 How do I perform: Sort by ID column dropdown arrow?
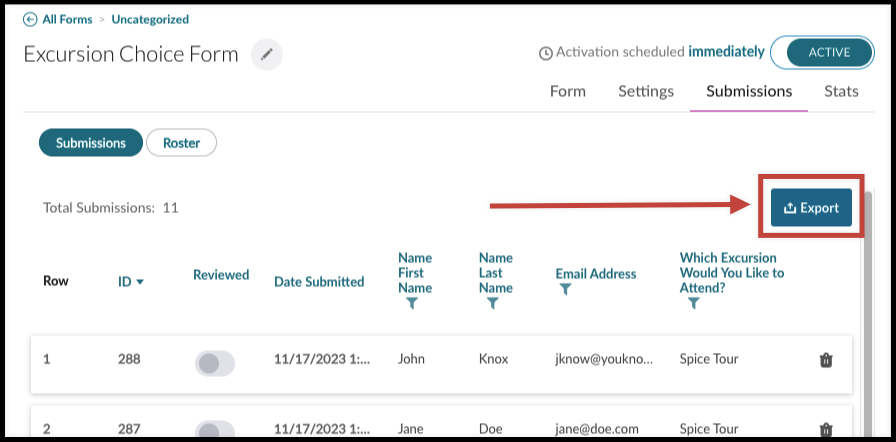pos(140,282)
